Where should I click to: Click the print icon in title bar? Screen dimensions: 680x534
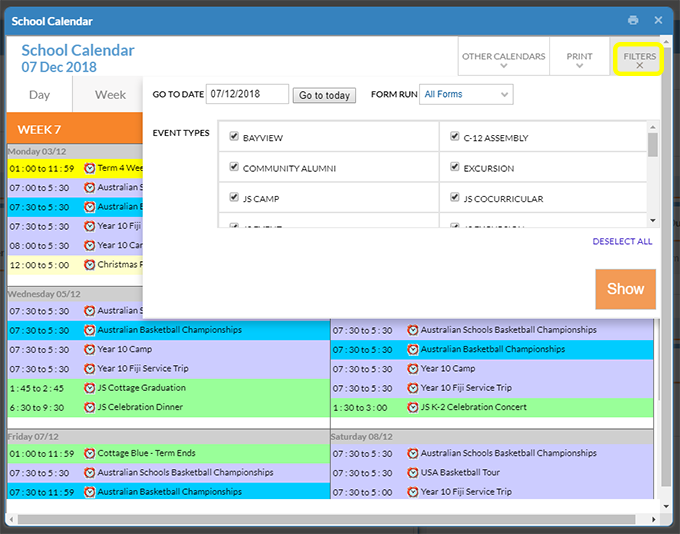(633, 20)
